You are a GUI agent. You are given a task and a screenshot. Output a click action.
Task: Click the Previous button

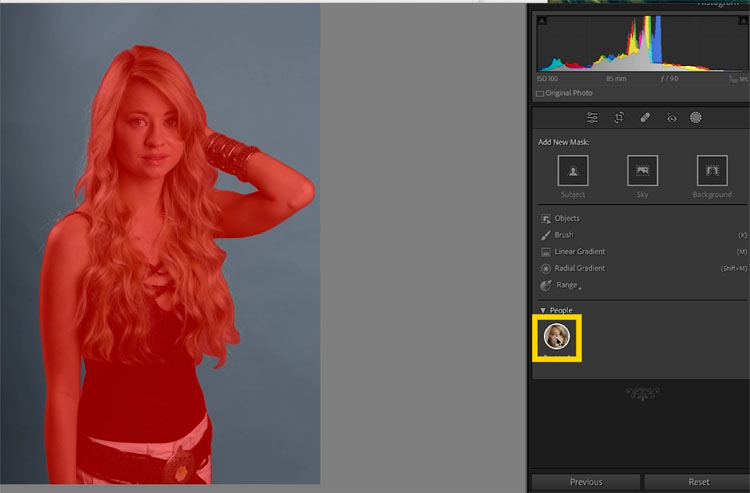(586, 482)
